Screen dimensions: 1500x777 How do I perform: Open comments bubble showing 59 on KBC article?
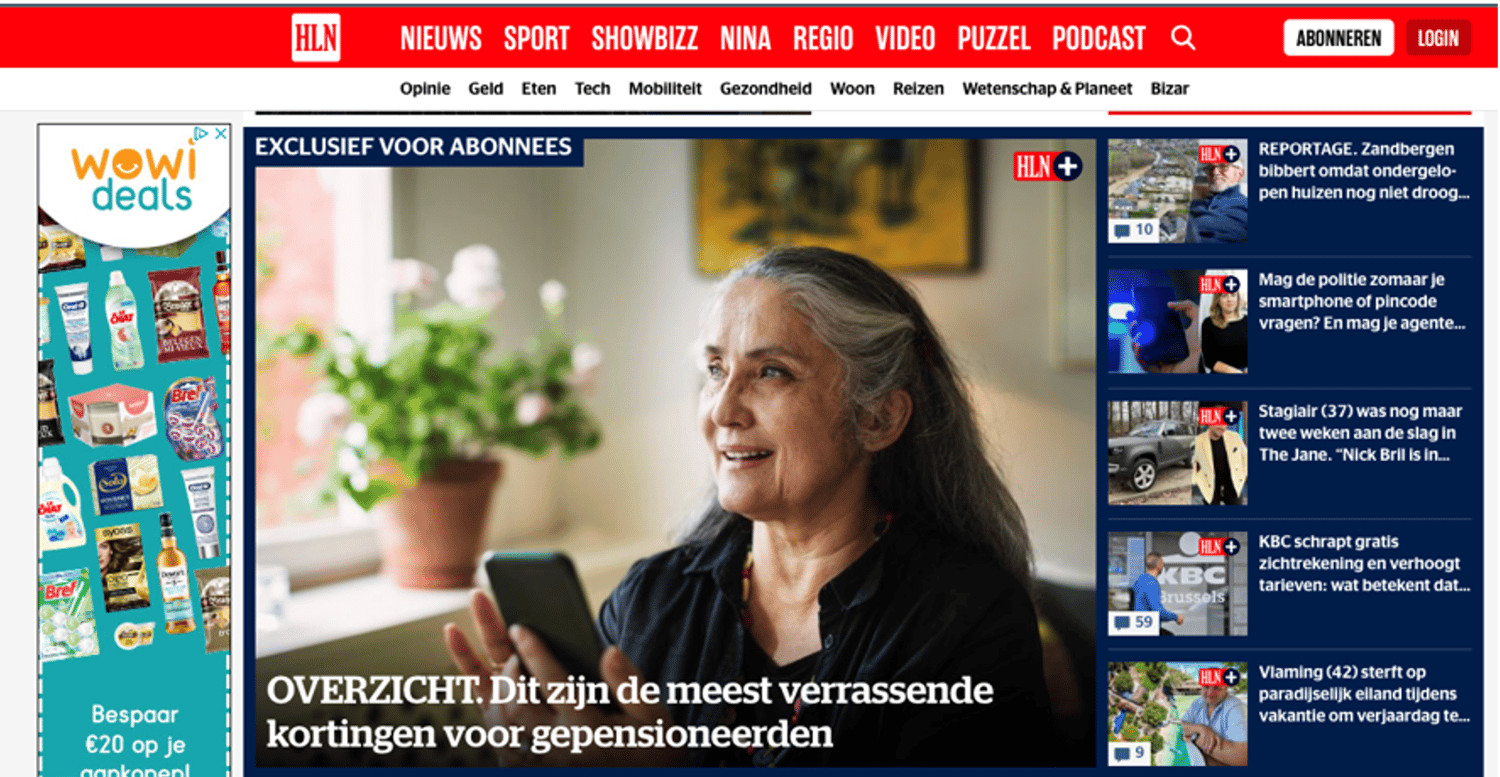(1133, 622)
